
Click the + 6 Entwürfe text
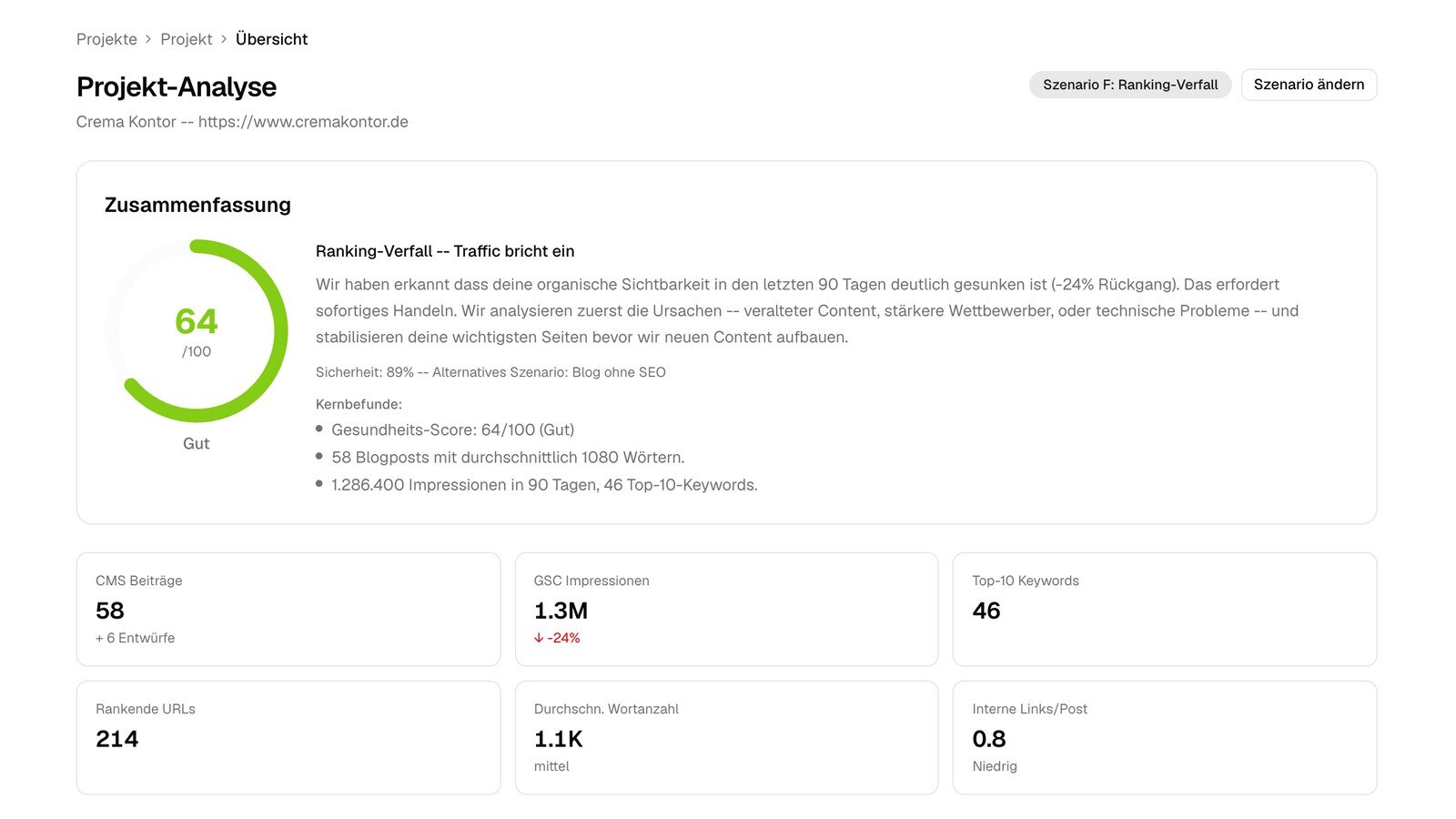[x=135, y=638]
